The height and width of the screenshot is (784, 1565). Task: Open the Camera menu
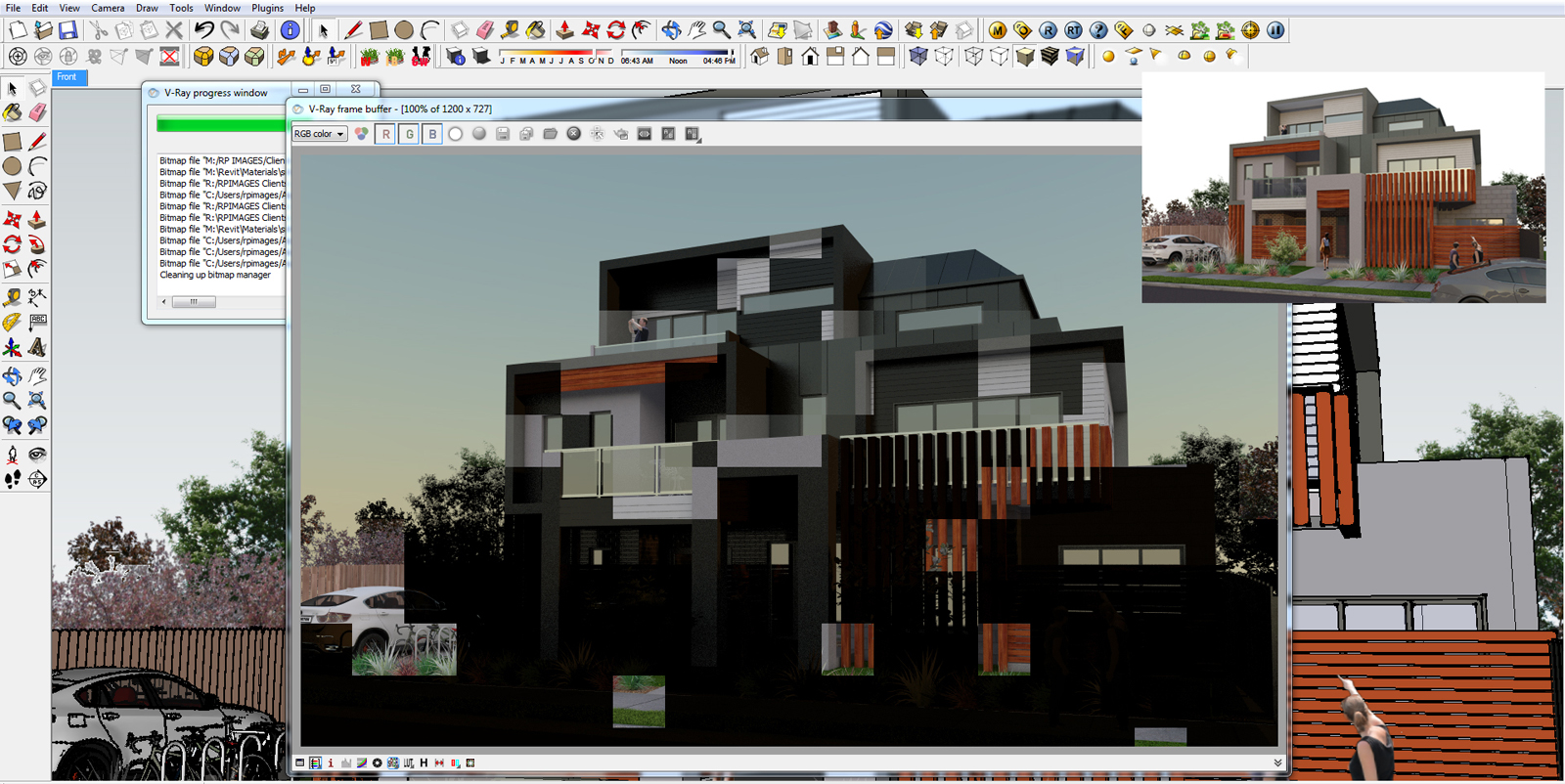(108, 8)
